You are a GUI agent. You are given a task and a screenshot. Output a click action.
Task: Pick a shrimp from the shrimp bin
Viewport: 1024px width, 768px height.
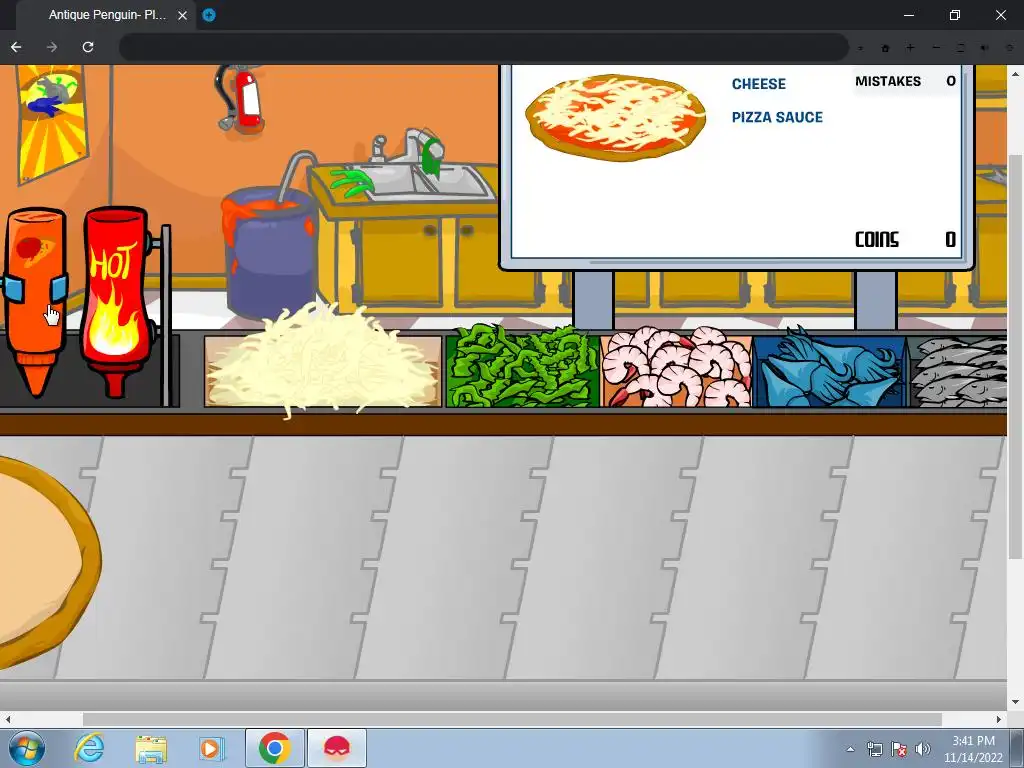[x=676, y=367]
